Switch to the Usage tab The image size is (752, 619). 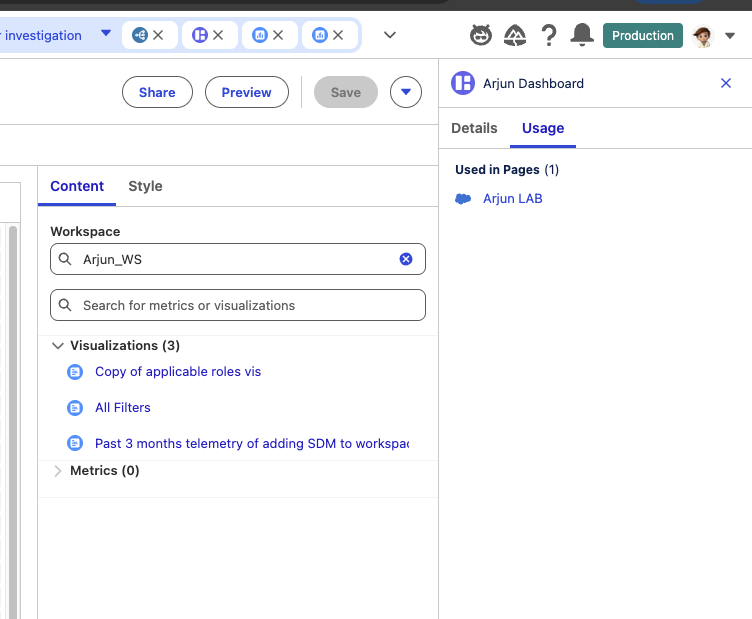tap(543, 128)
